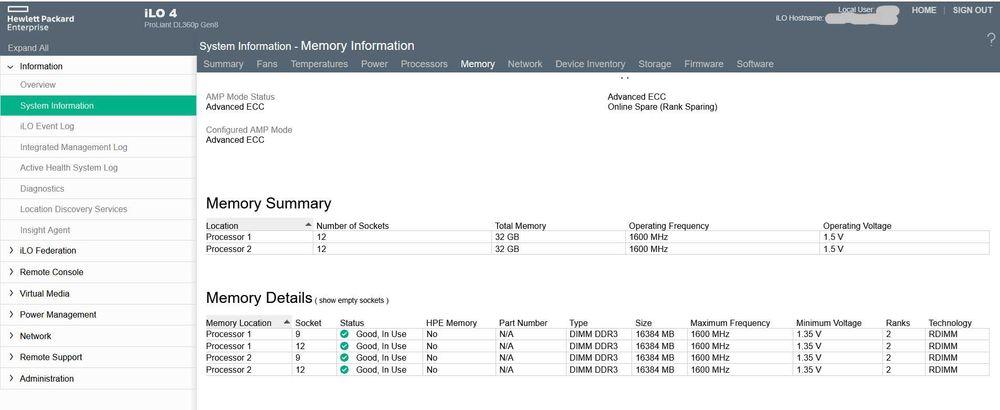Click Expand All in the sidebar
Image resolution: width=1000 pixels, height=410 pixels.
pyautogui.click(x=28, y=48)
